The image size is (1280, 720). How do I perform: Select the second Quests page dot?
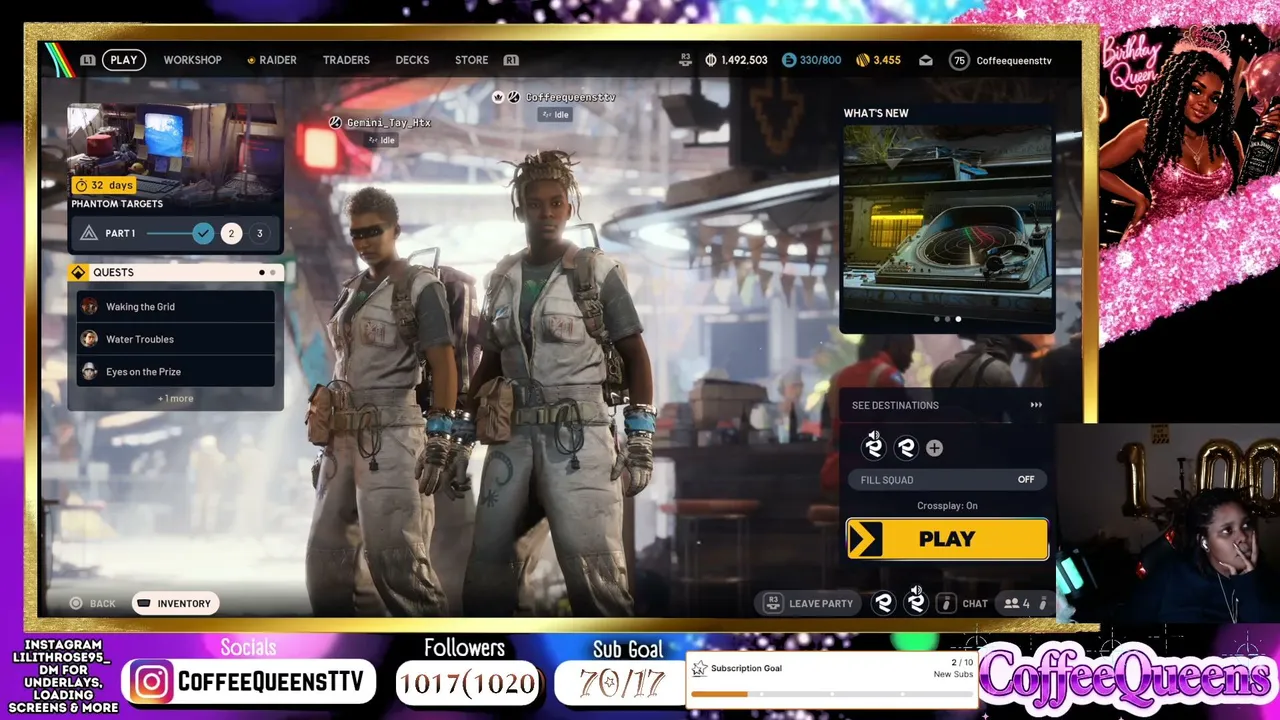coord(272,272)
